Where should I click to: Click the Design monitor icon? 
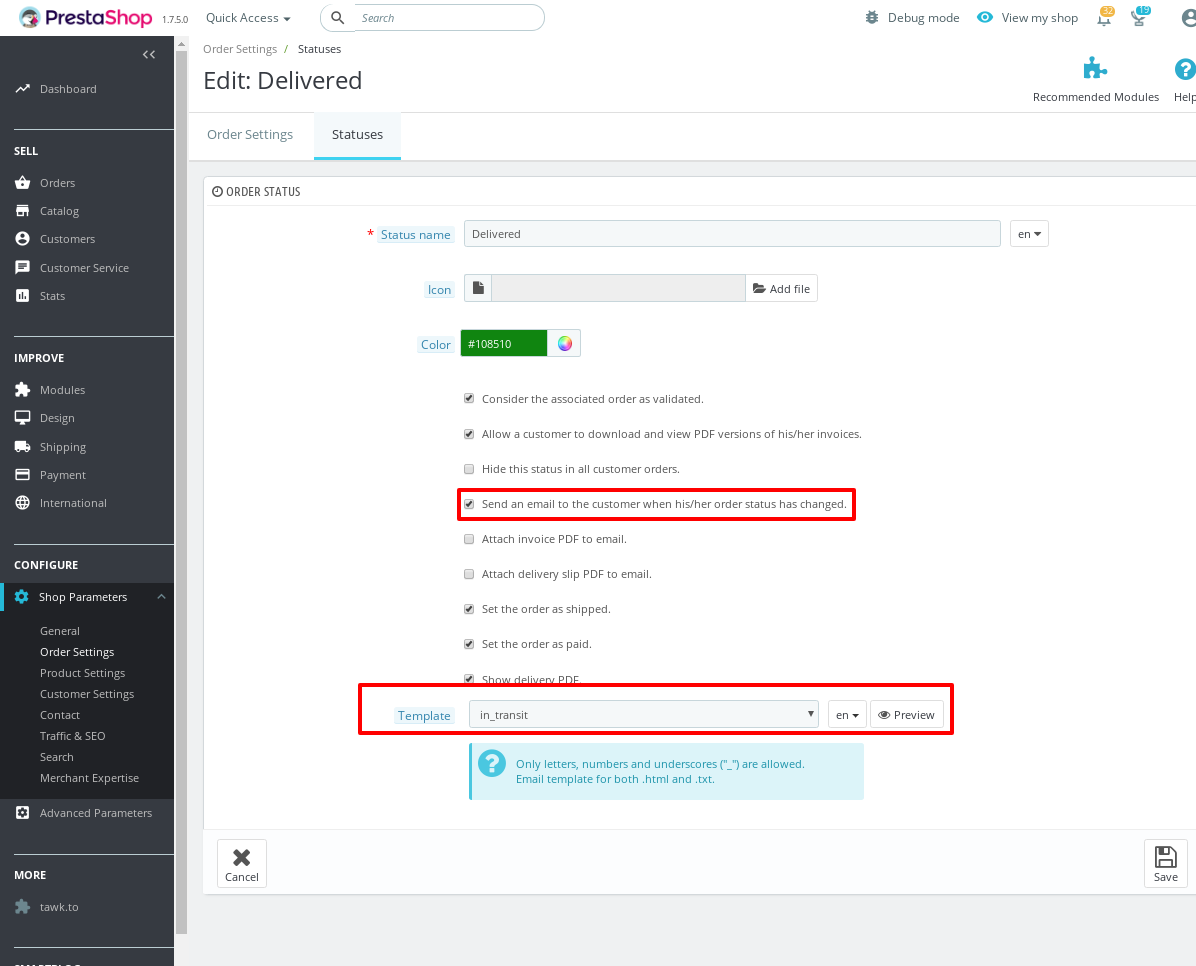click(x=22, y=417)
